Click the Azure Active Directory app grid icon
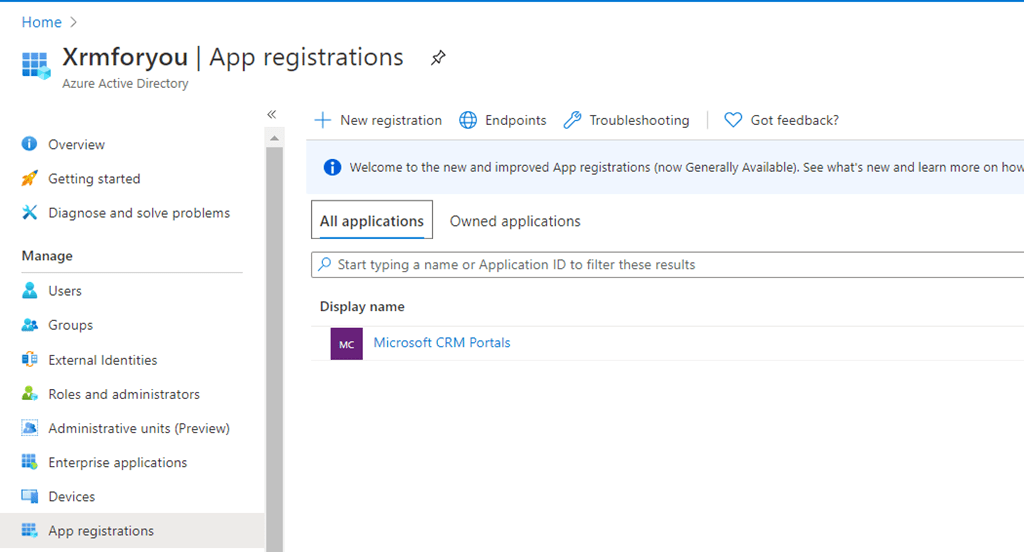 click(36, 66)
